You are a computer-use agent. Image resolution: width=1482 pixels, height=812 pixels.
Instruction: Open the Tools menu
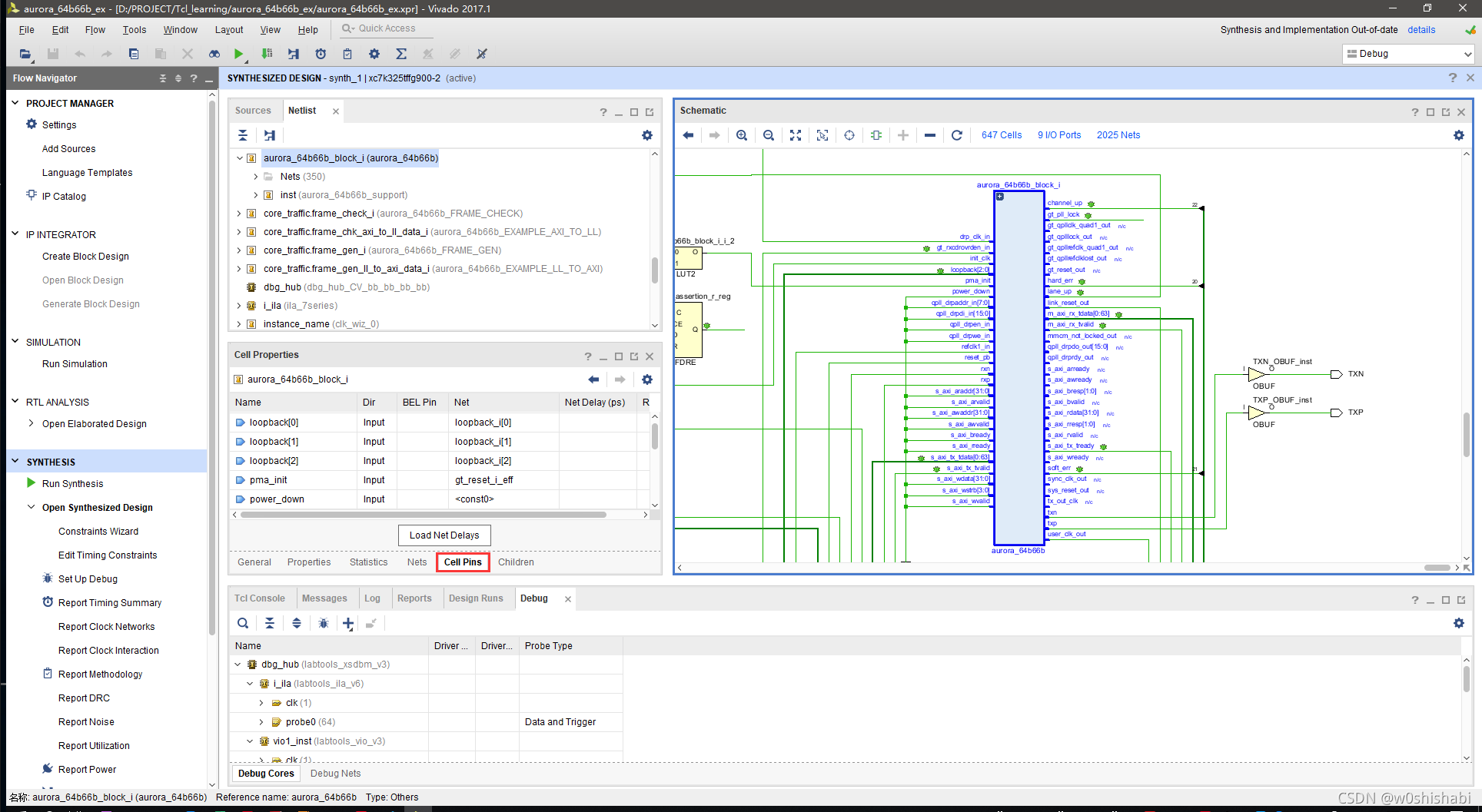[135, 30]
